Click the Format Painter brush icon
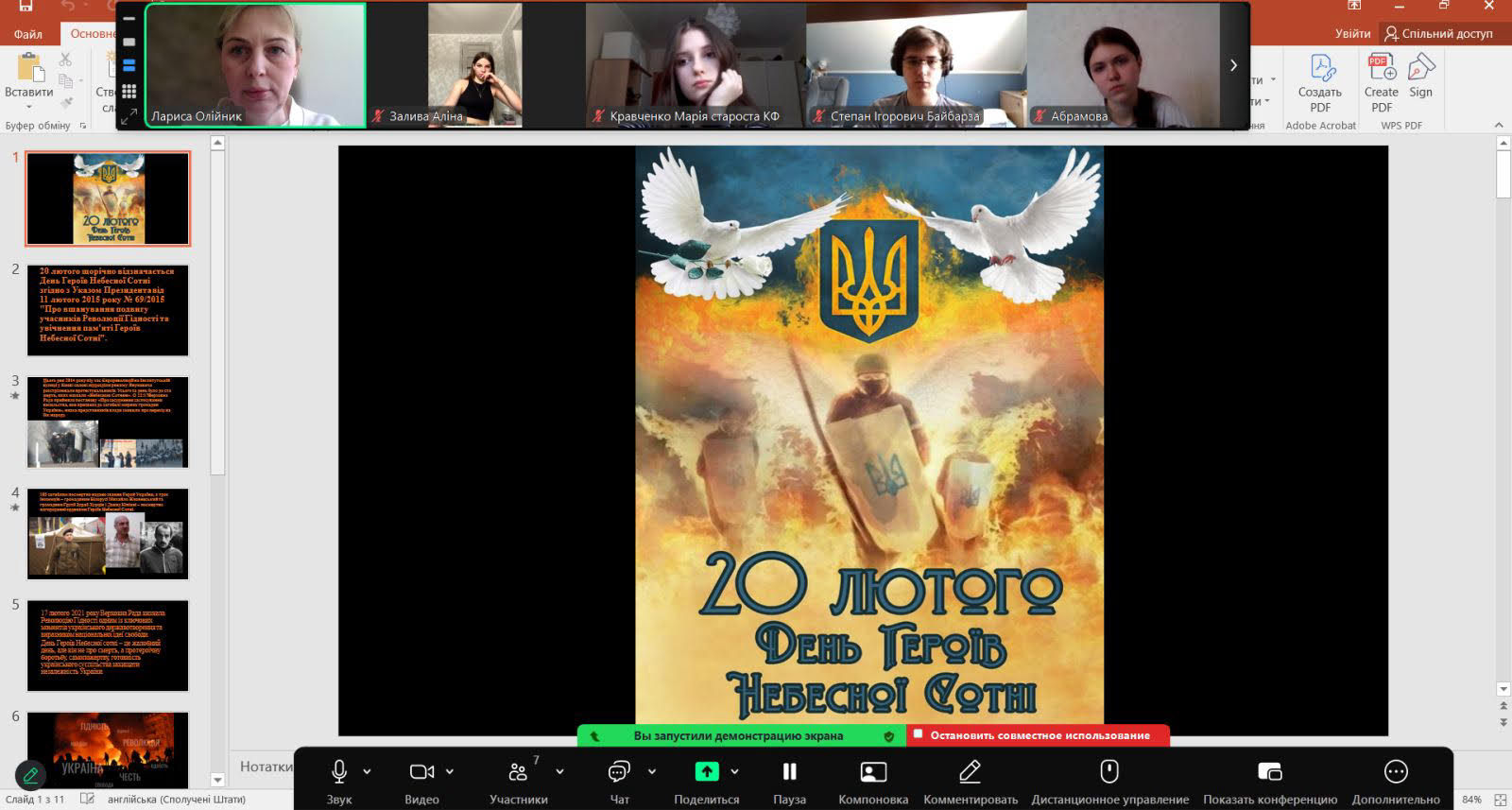 [x=65, y=104]
